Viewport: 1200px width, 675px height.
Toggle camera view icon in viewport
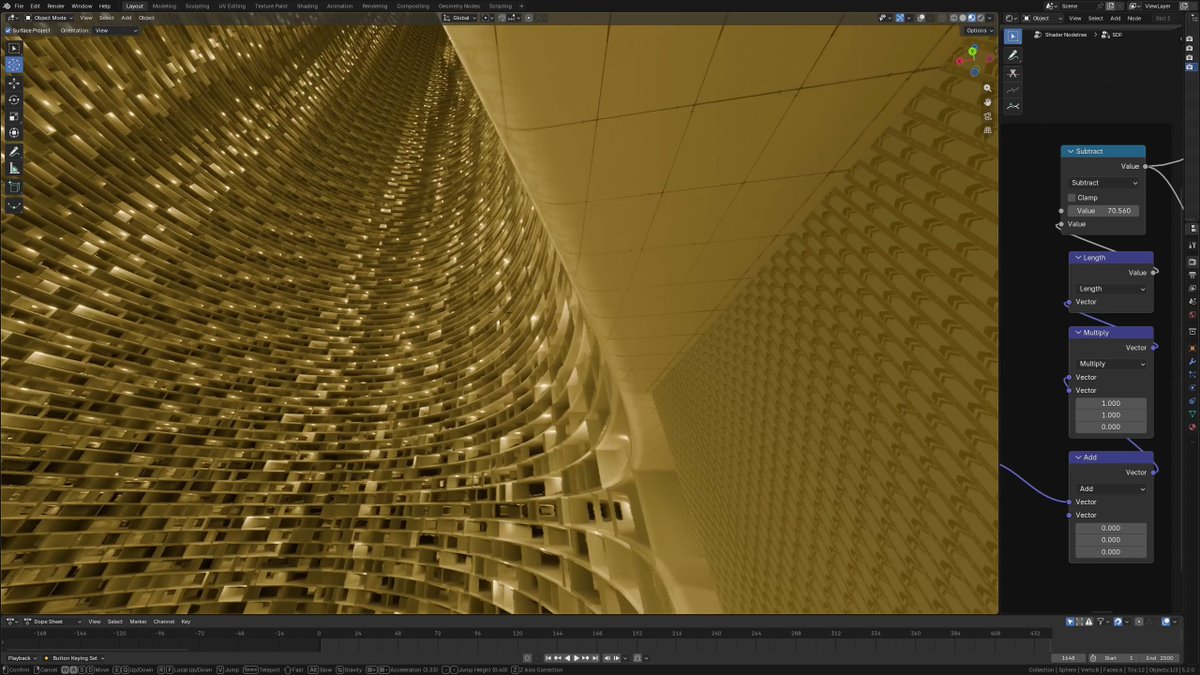pos(988,115)
